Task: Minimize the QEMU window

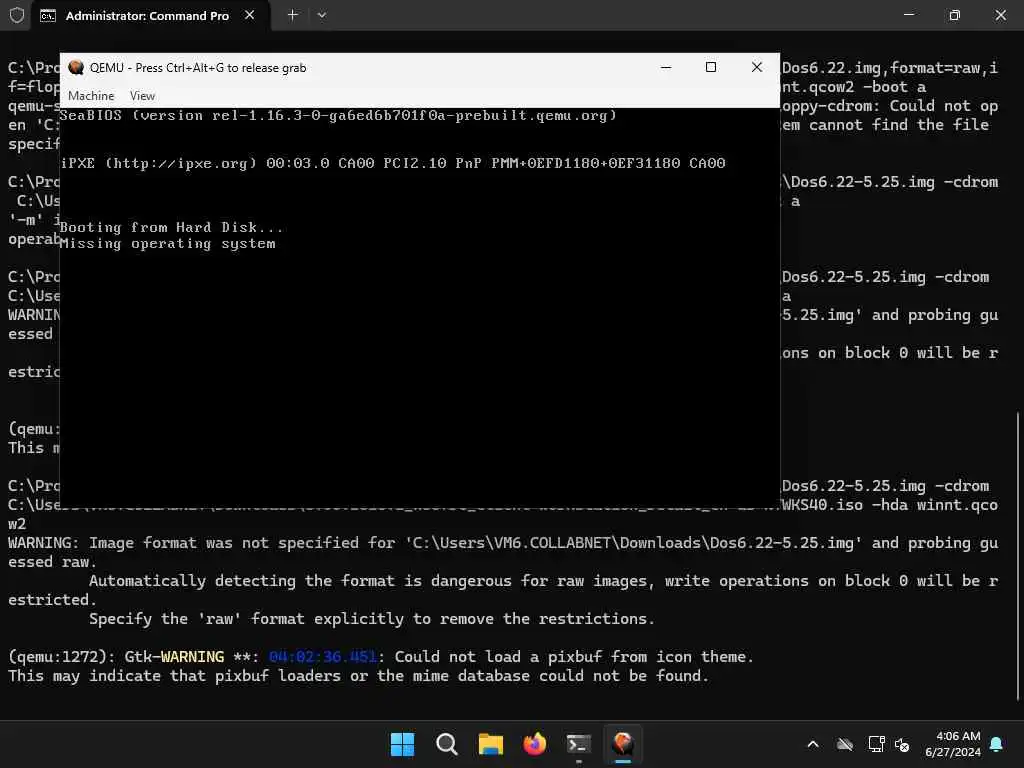Action: pos(665,67)
